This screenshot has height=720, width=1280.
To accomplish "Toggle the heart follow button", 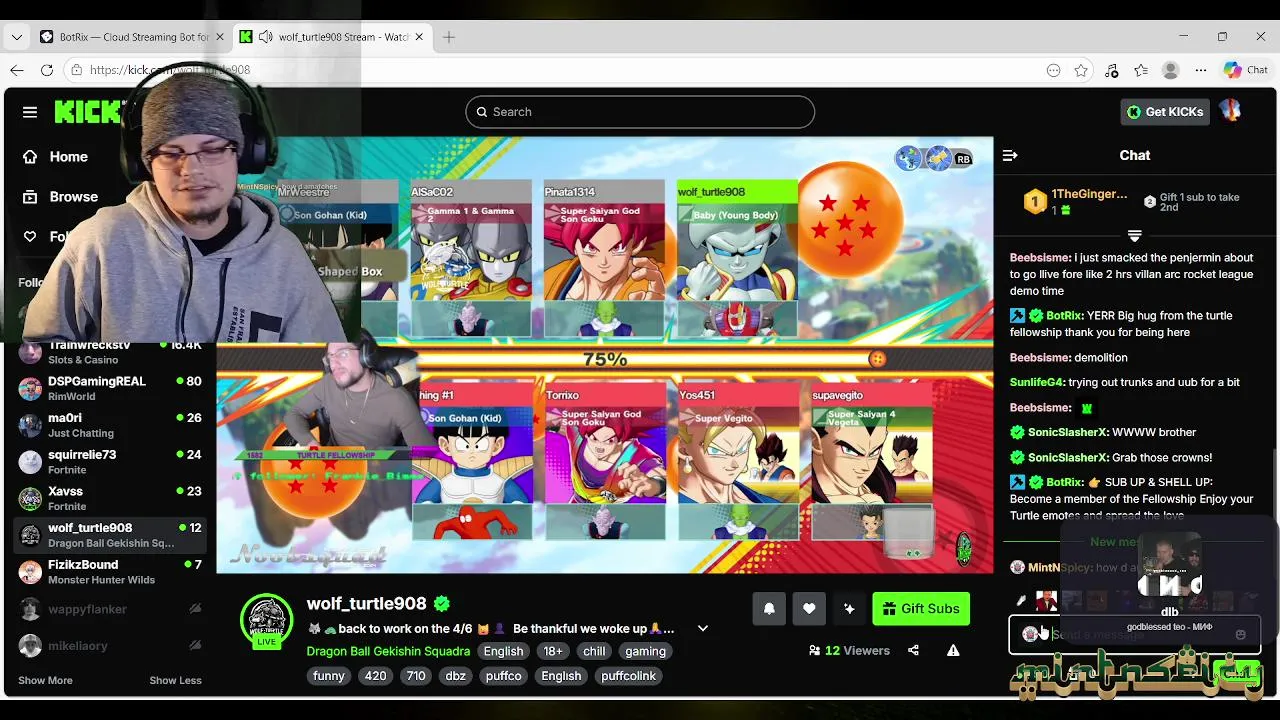I will (809, 608).
